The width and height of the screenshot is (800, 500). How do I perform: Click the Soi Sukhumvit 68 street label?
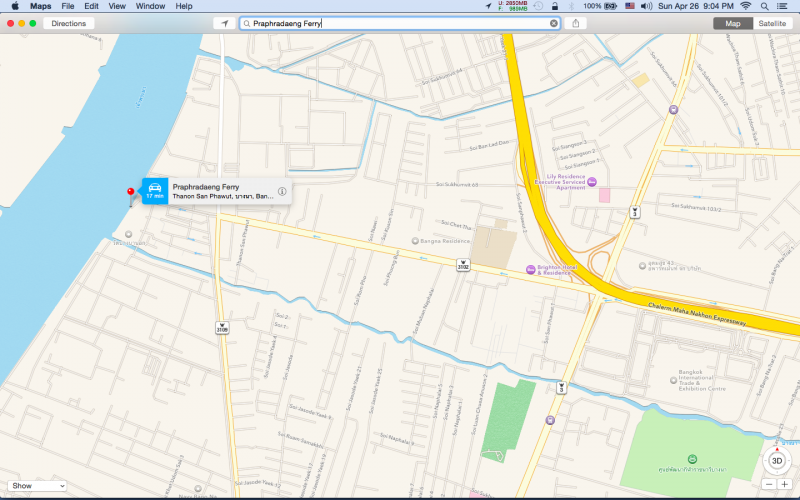click(x=457, y=184)
